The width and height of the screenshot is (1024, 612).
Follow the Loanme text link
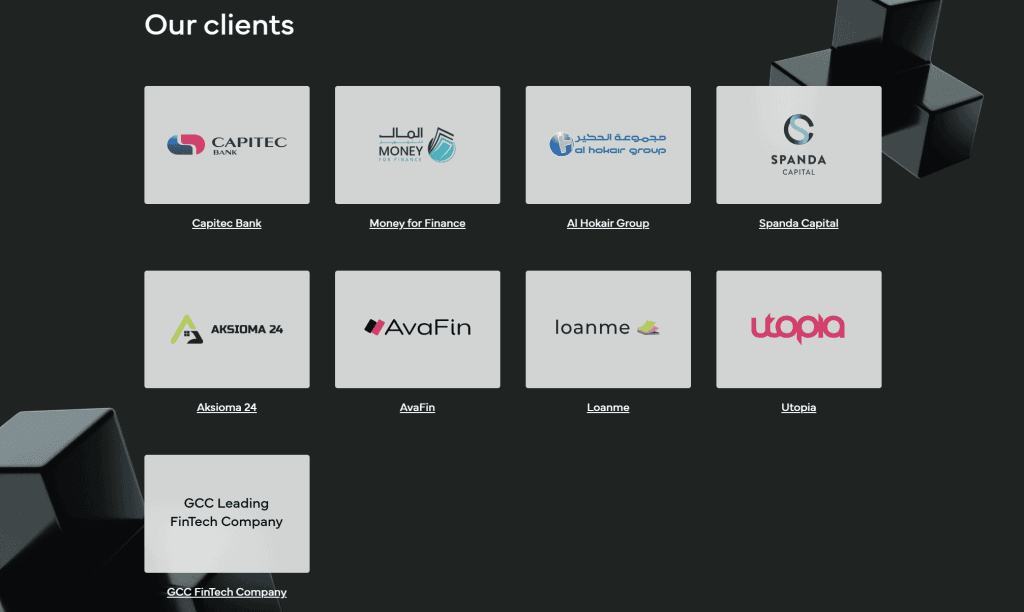coord(608,407)
